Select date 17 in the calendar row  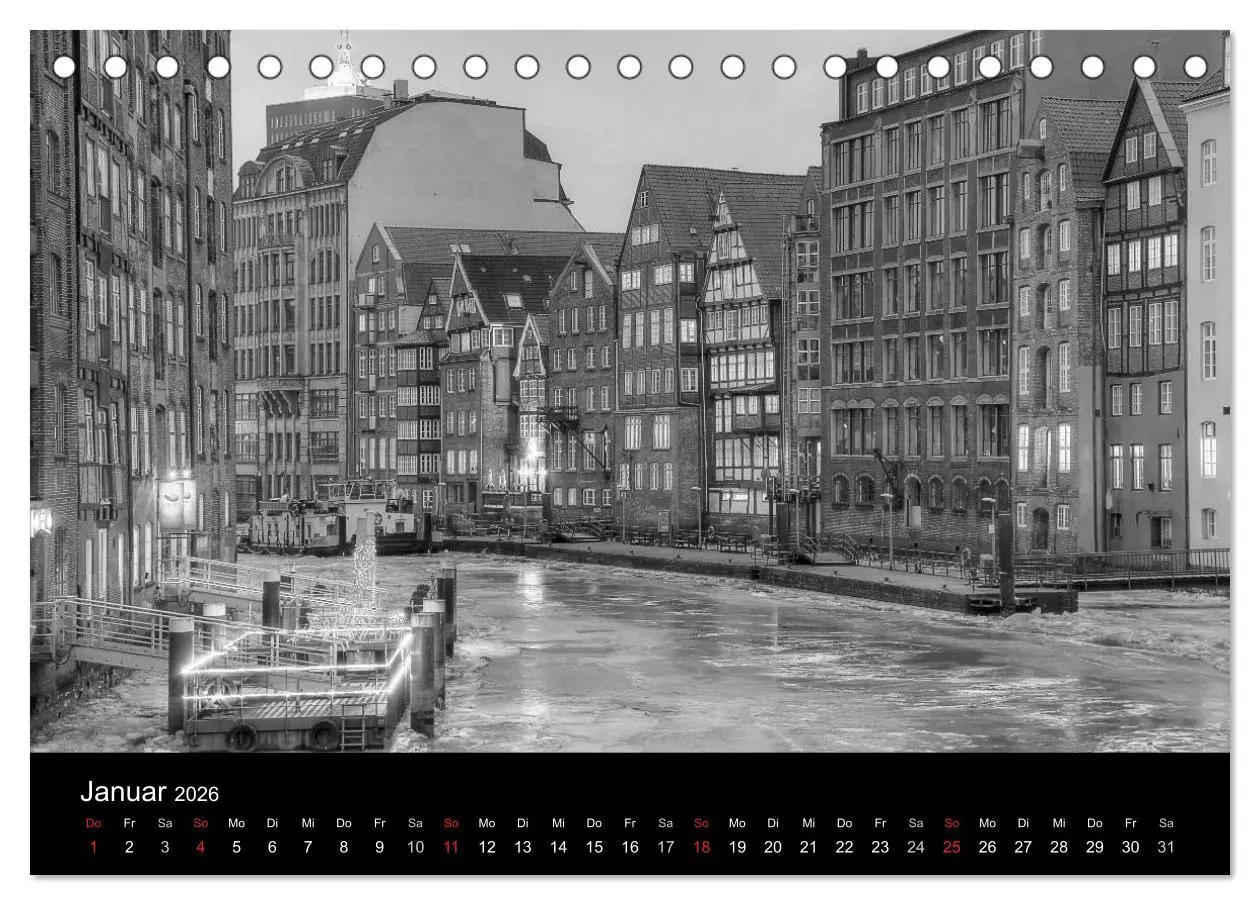click(666, 847)
